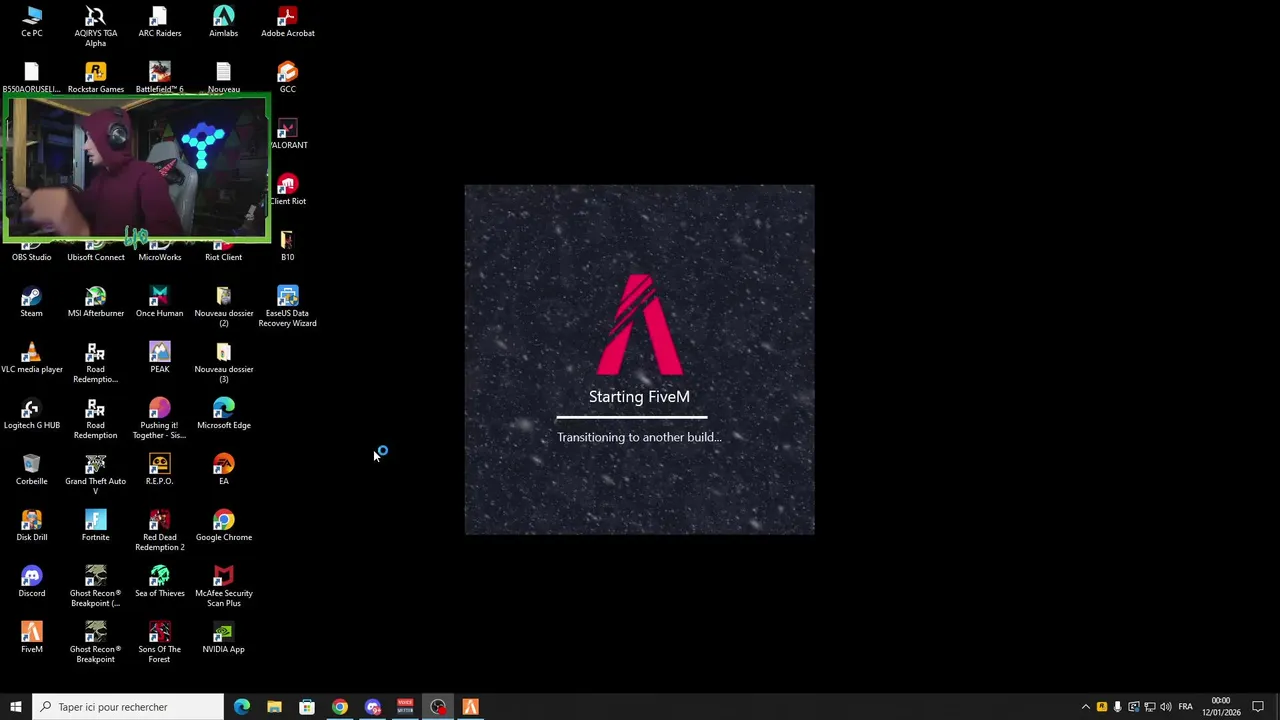
Task: Click the FiveM logo in the splash window
Action: click(640, 324)
